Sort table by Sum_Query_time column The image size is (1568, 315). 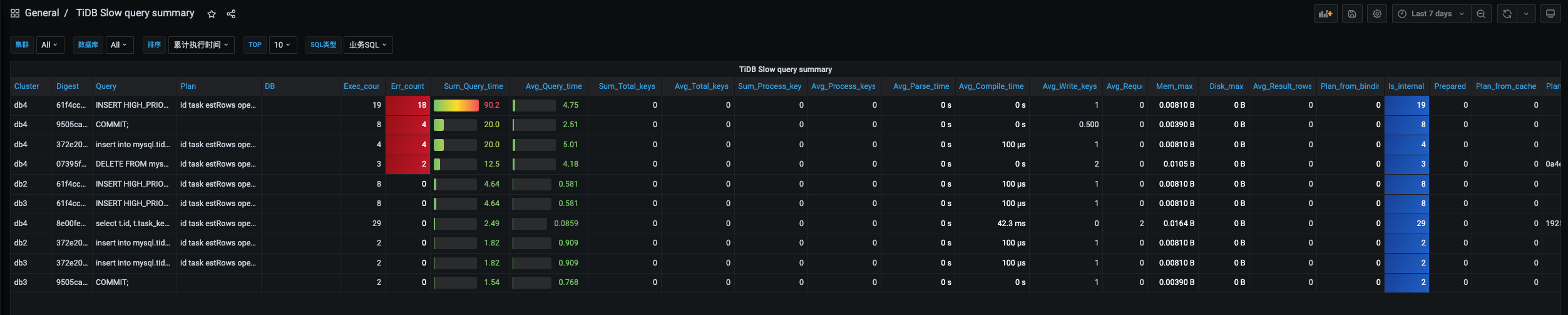pyautogui.click(x=473, y=86)
